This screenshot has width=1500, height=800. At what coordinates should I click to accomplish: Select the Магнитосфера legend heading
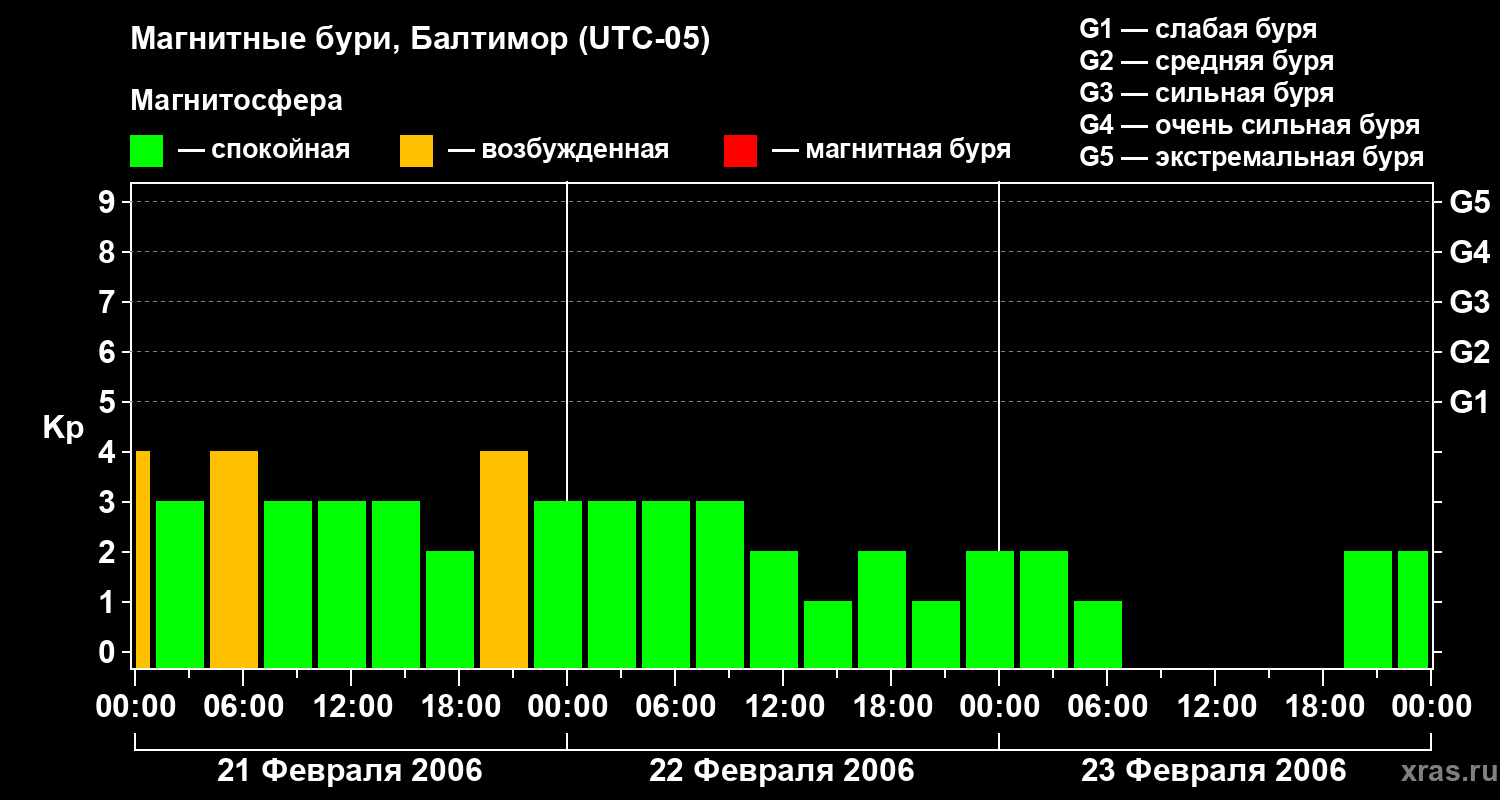click(236, 101)
